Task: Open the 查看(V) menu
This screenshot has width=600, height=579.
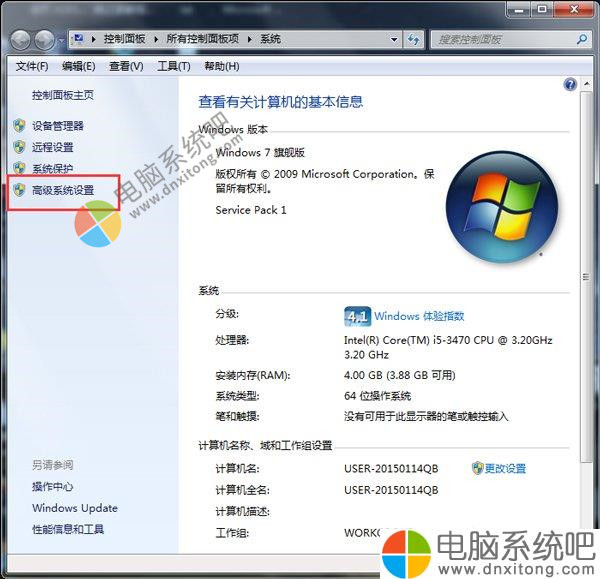Action: [126, 67]
